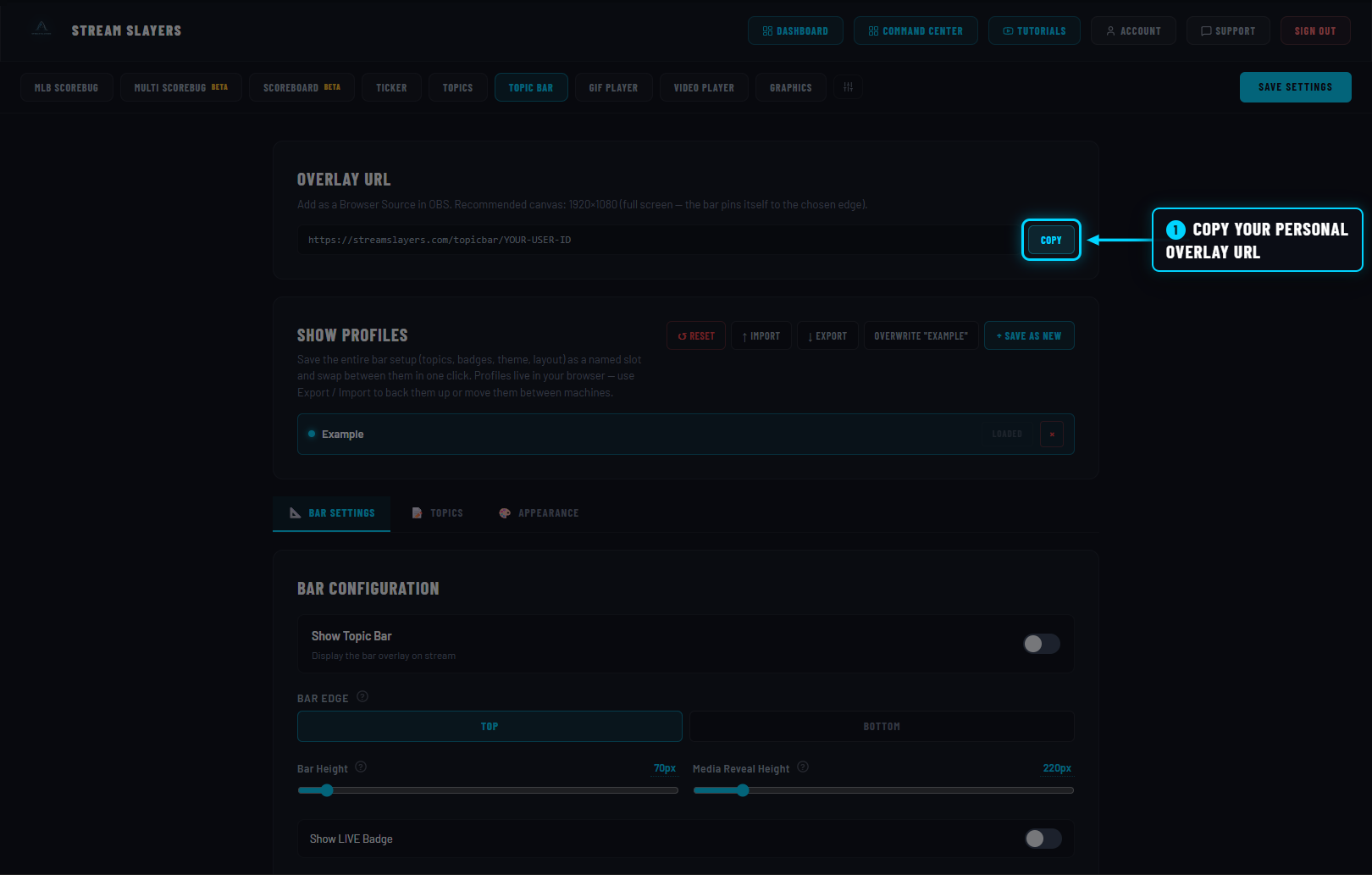
Task: Sign out of Stream Slayers
Action: coord(1315,30)
